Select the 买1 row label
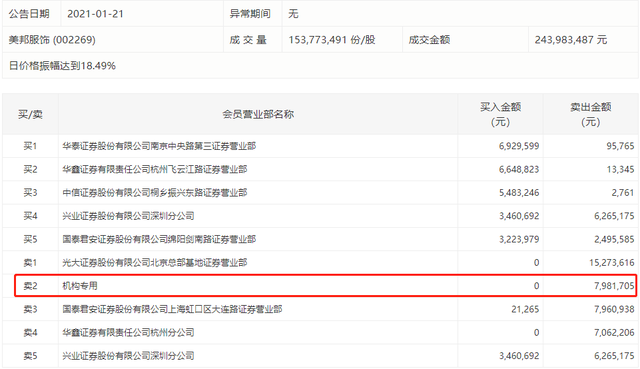 (30, 146)
